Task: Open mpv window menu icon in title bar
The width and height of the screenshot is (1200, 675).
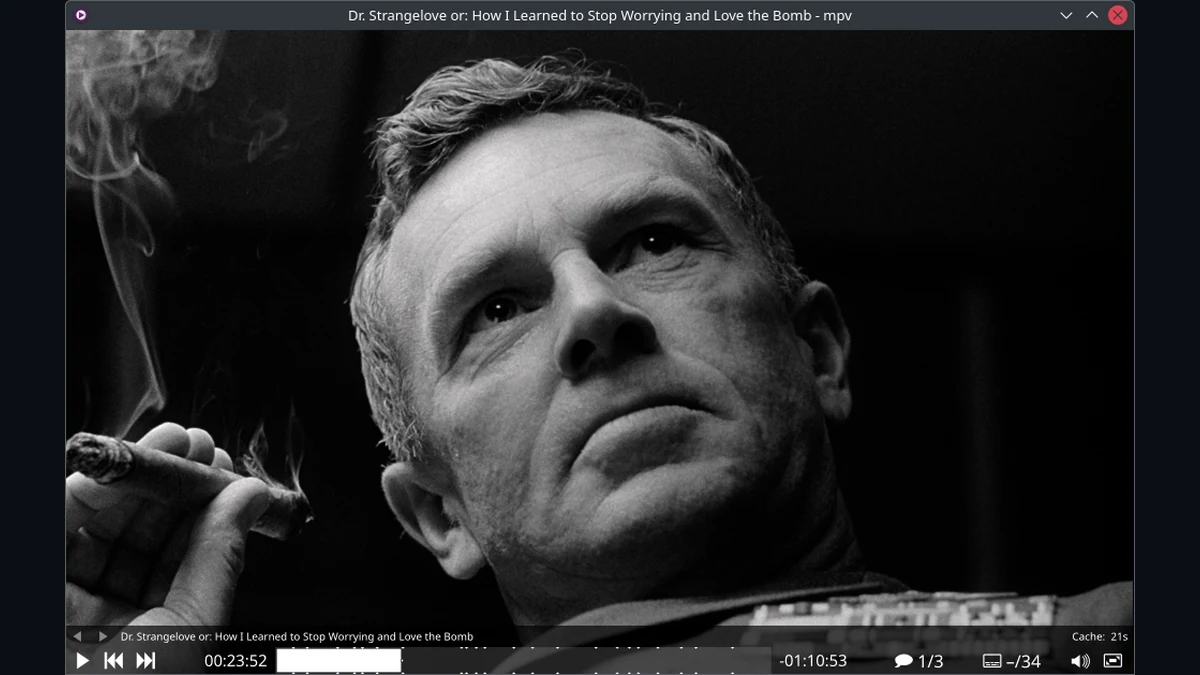Action: click(81, 15)
